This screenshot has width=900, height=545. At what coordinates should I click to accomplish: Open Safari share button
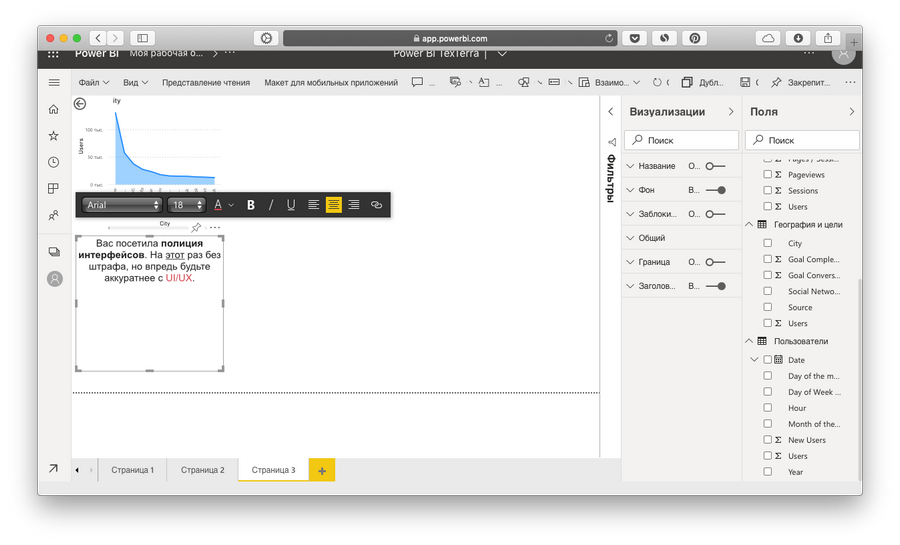(x=828, y=38)
